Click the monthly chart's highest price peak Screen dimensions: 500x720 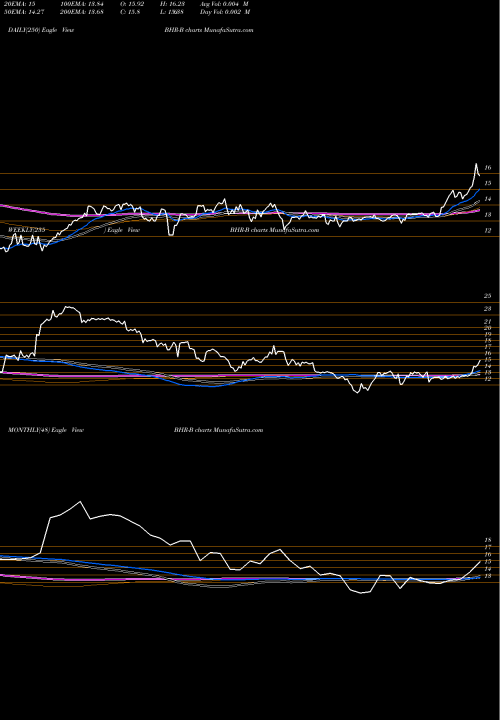click(x=81, y=501)
